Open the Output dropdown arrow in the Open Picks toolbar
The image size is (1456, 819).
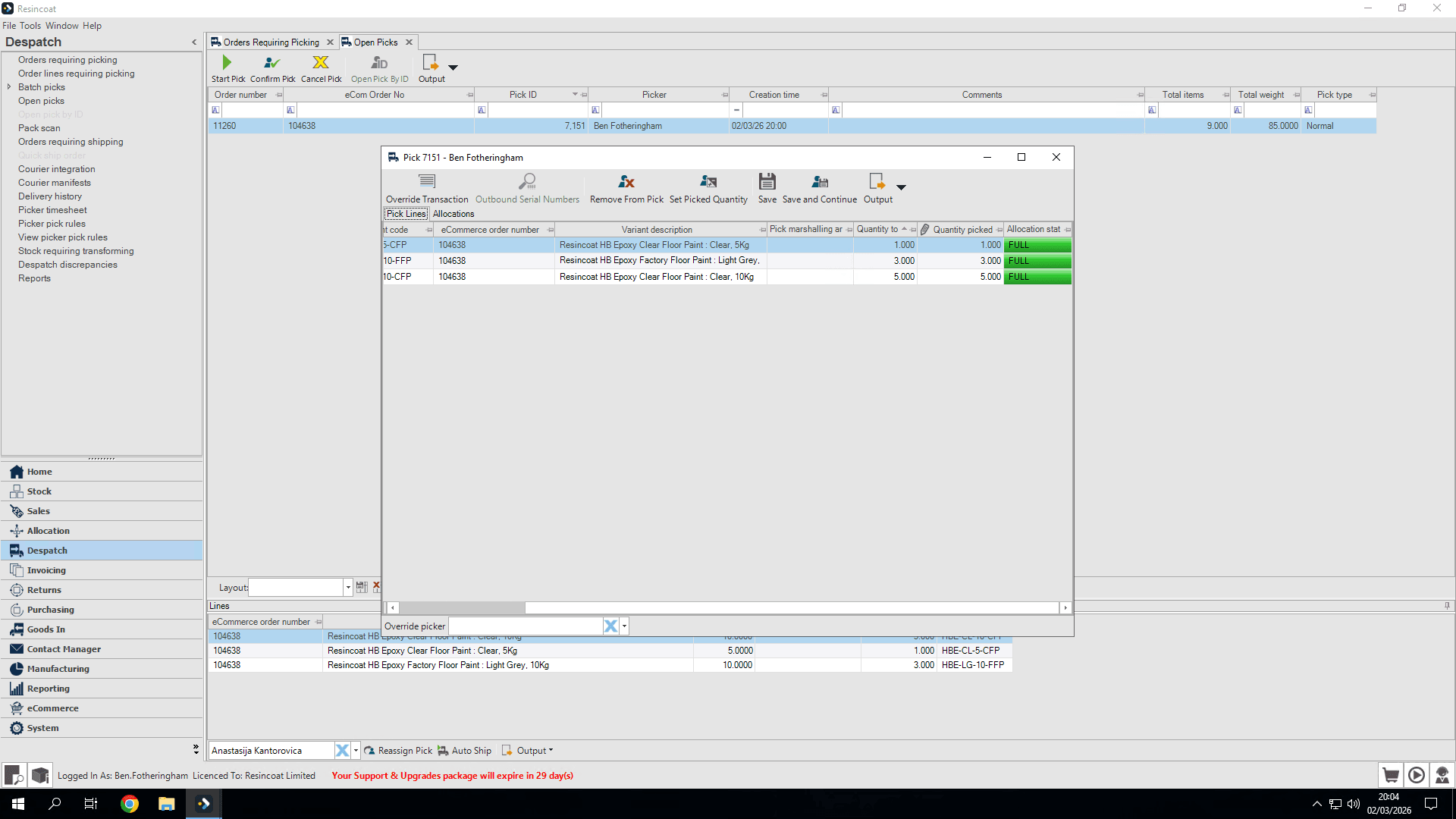click(453, 67)
